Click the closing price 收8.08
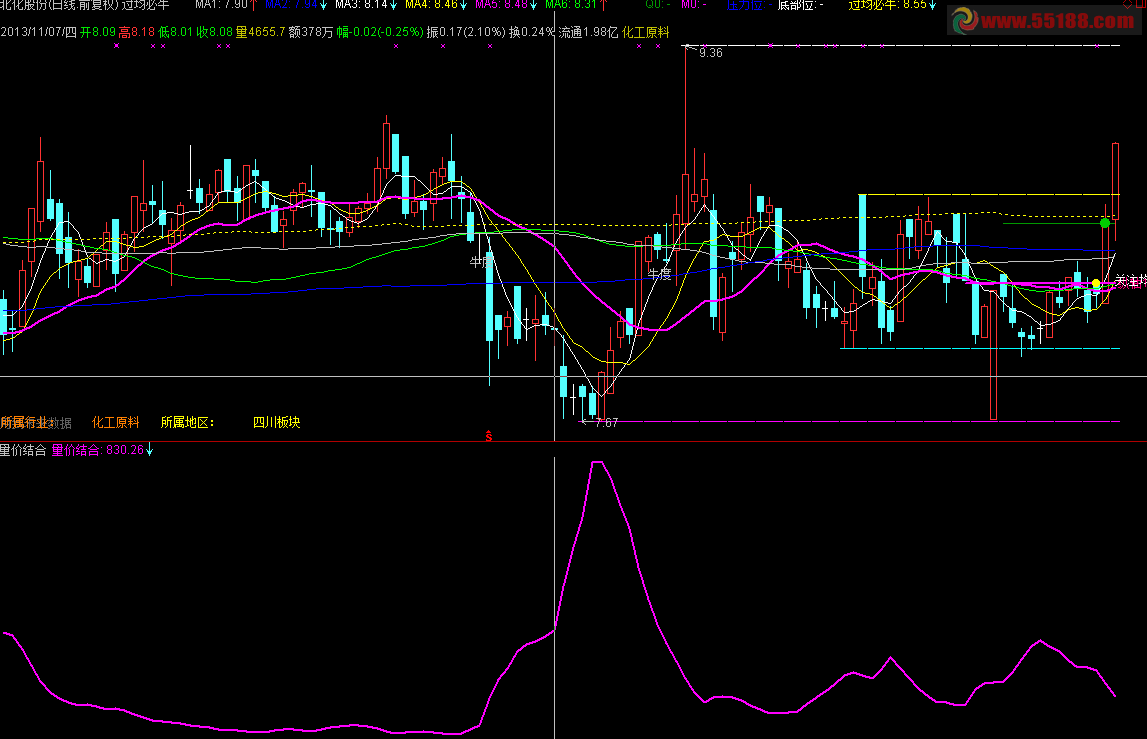1147x739 pixels. tap(215, 32)
